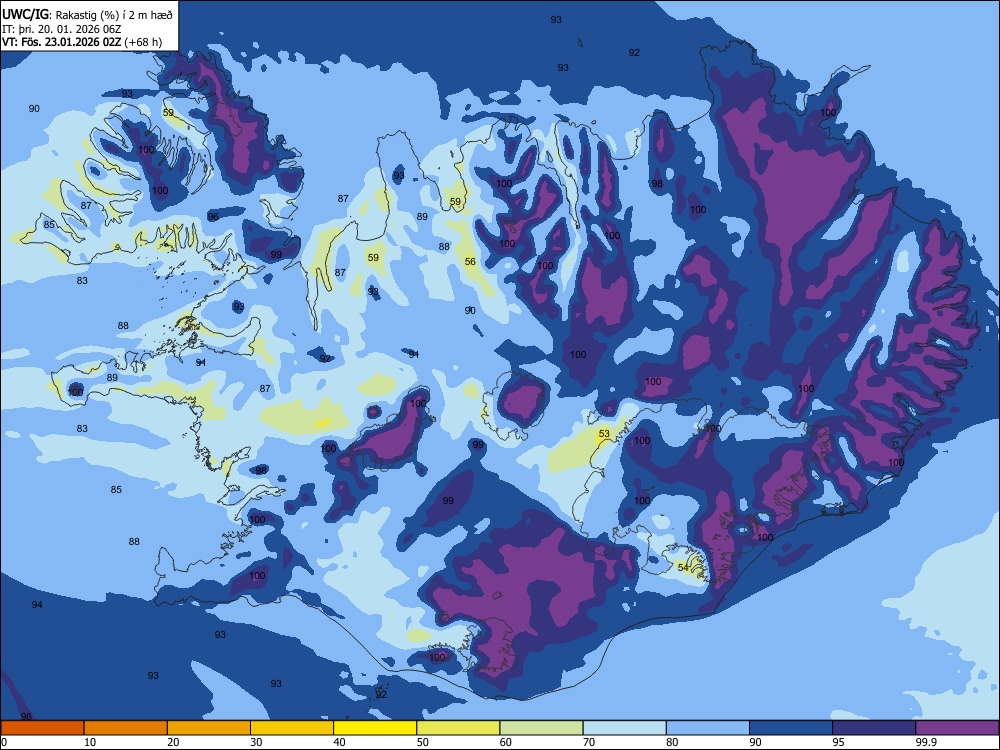This screenshot has height=750, width=1000.
Task: Pick the pale yellow 50–60 legend swatch
Action: (x=458, y=728)
